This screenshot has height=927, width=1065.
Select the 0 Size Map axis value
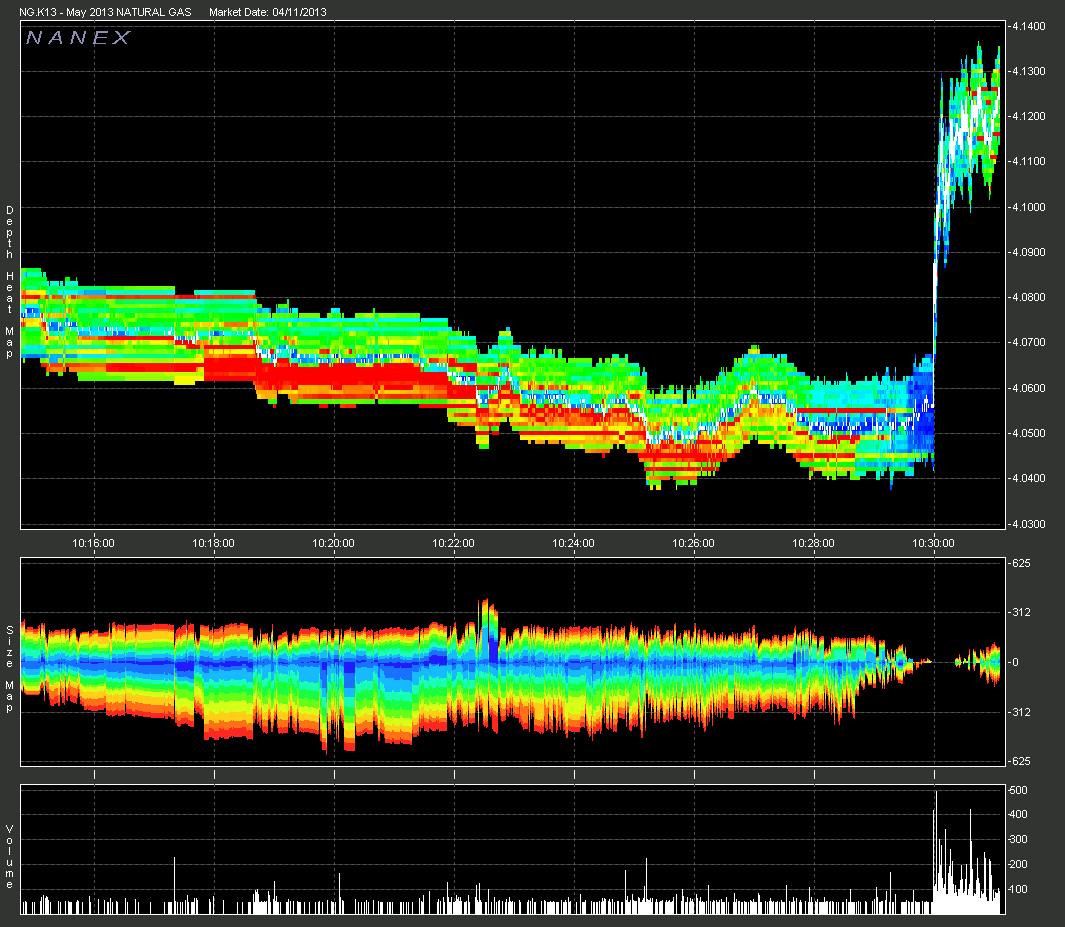(x=1015, y=662)
